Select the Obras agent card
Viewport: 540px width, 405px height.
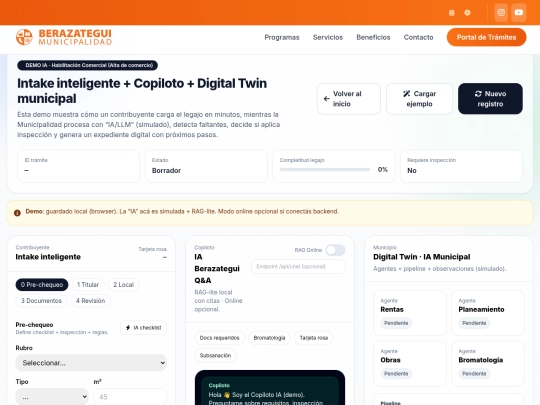[409, 364]
